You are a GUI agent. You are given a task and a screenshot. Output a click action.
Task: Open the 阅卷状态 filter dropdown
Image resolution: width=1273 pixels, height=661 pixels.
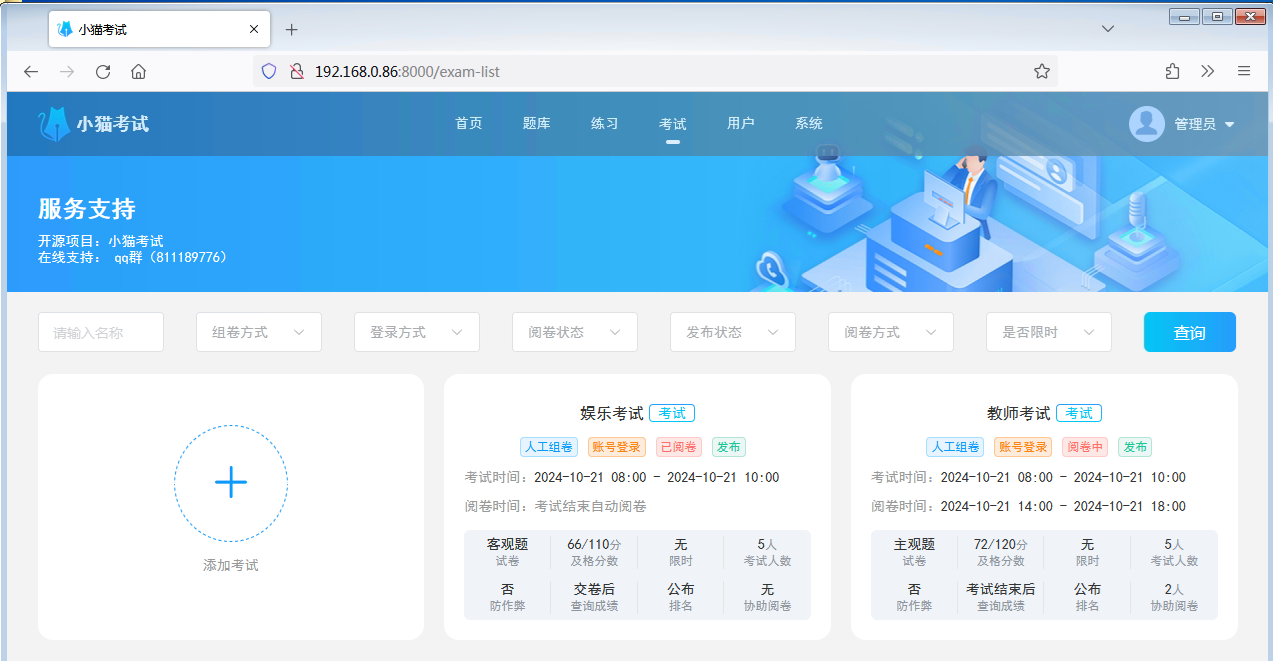(574, 332)
